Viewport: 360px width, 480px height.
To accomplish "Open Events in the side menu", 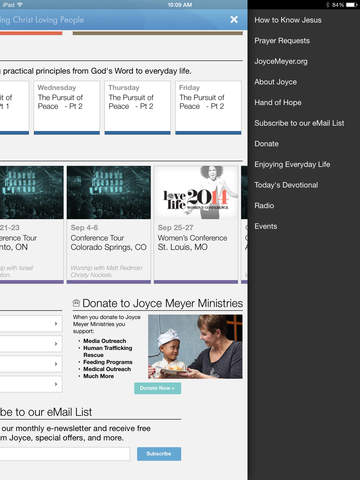I will [266, 226].
